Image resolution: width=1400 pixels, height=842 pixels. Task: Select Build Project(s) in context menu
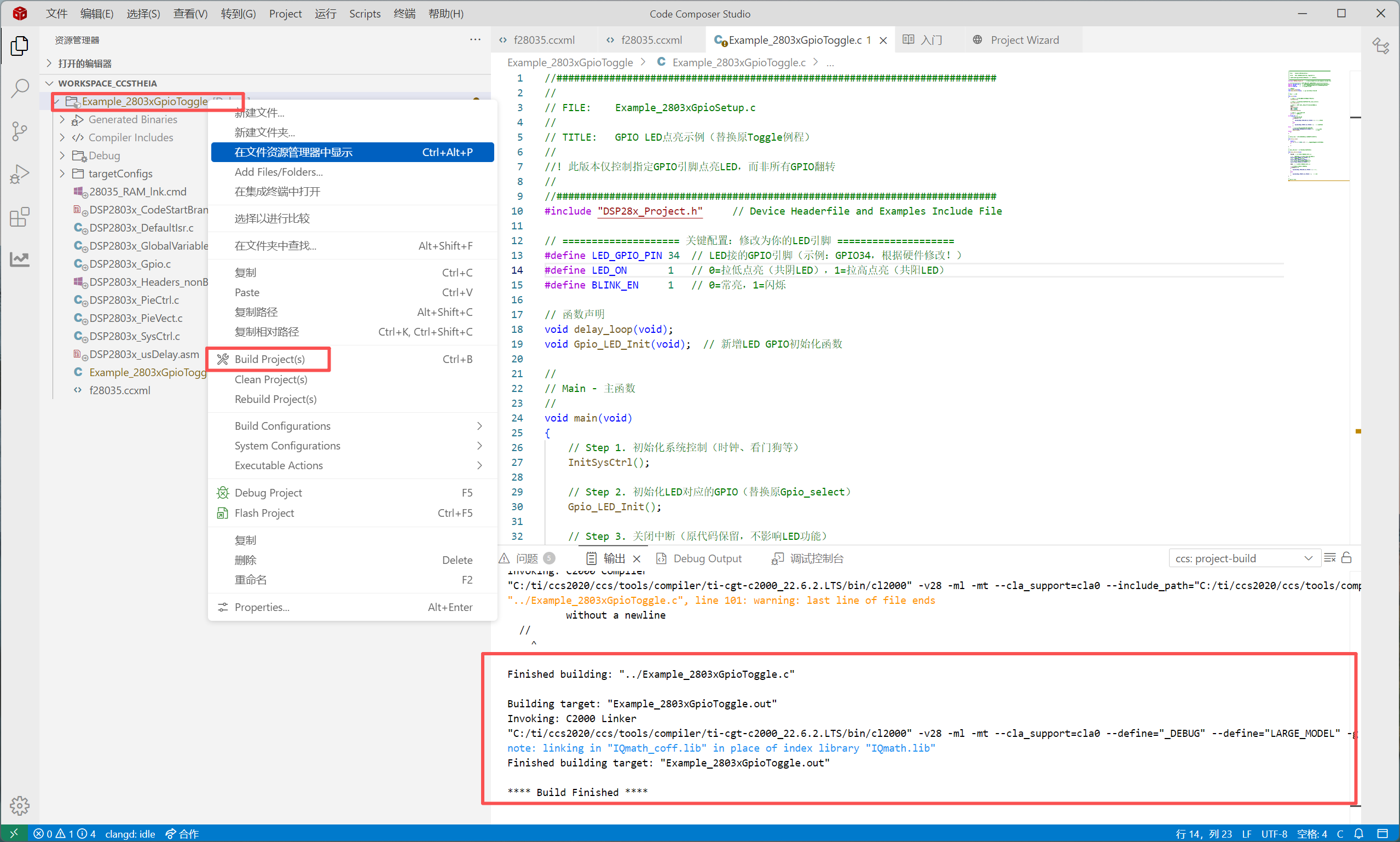coord(270,359)
